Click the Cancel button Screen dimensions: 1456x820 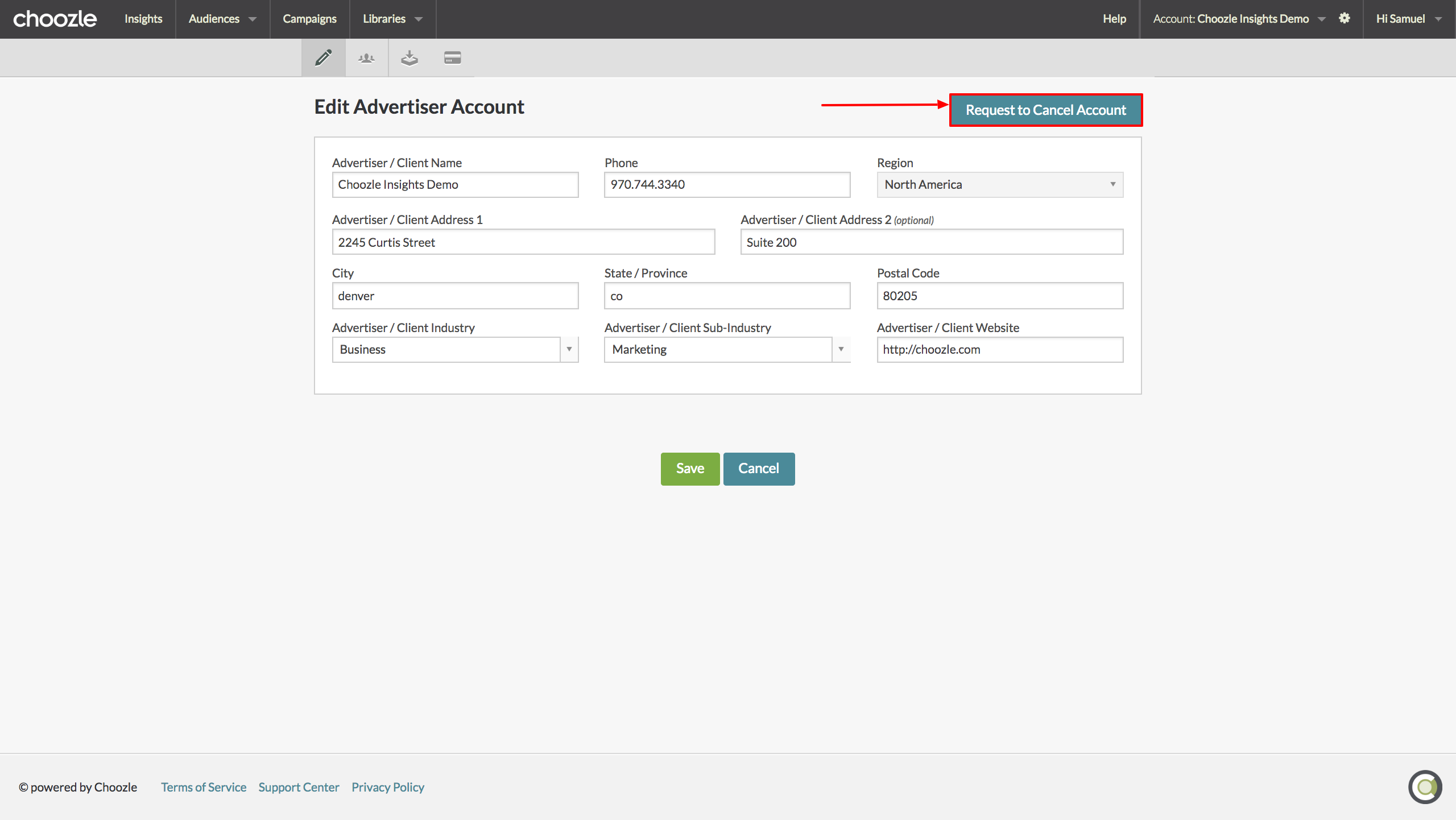pos(759,469)
